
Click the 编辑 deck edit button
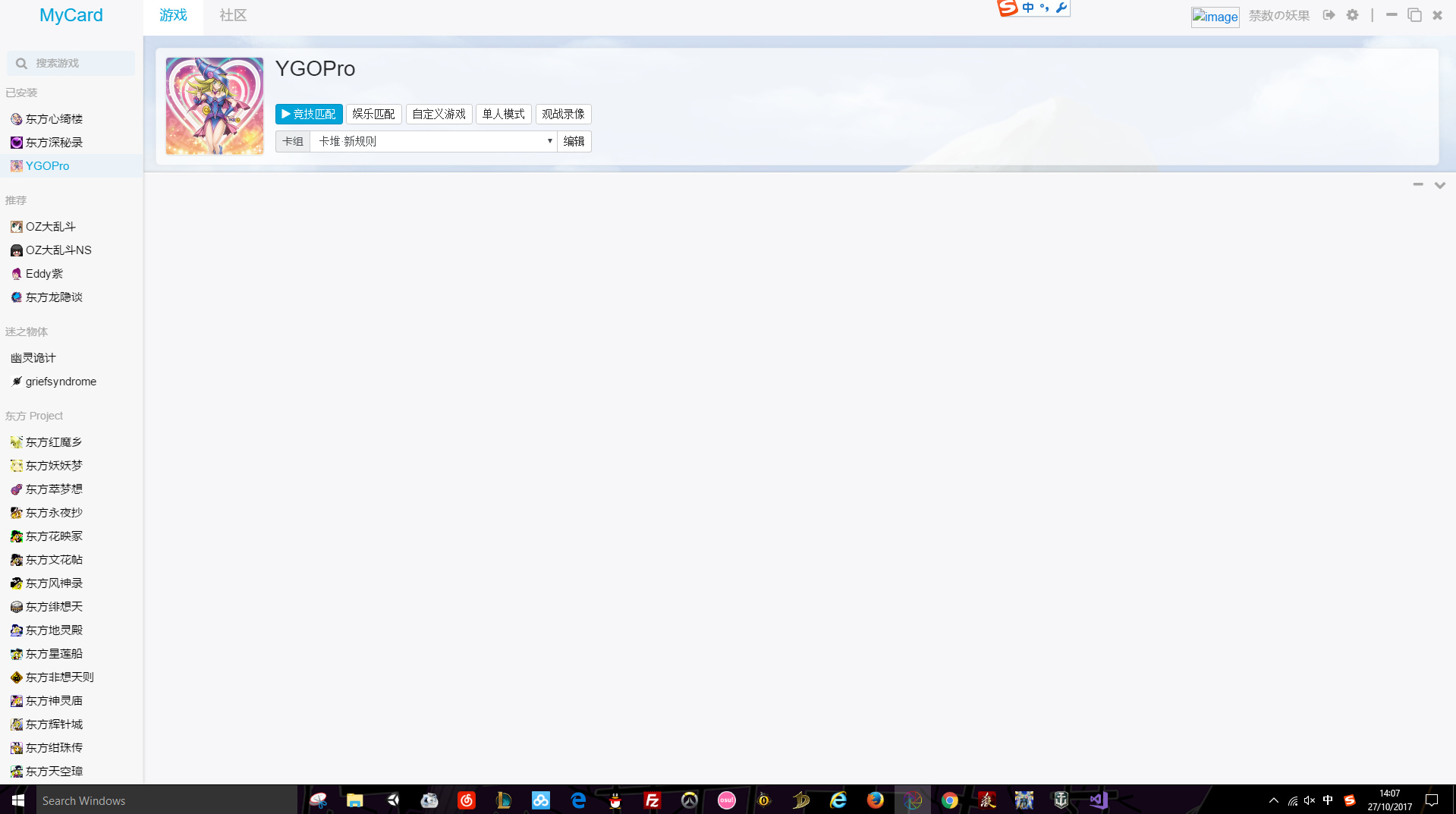pos(574,141)
